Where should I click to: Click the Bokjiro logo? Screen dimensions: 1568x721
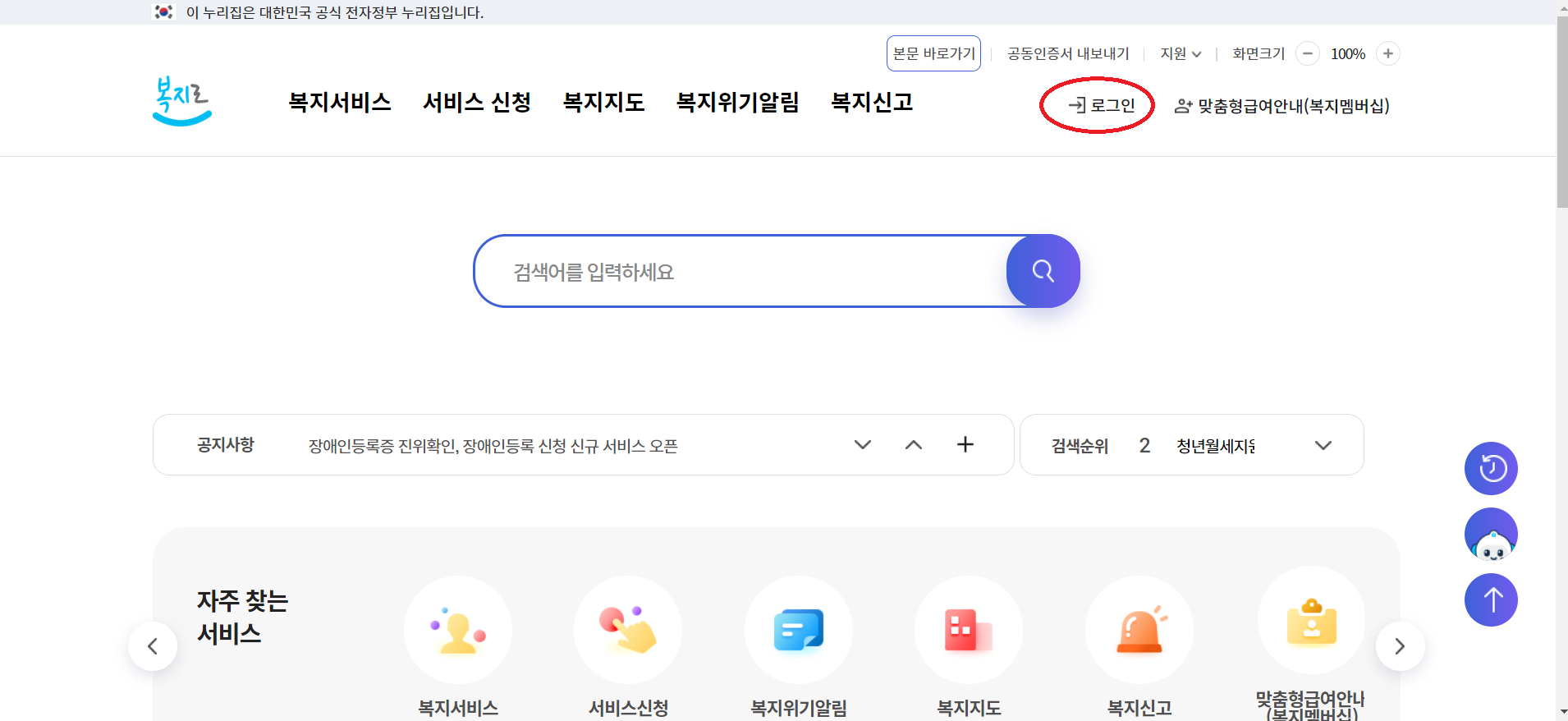[182, 101]
